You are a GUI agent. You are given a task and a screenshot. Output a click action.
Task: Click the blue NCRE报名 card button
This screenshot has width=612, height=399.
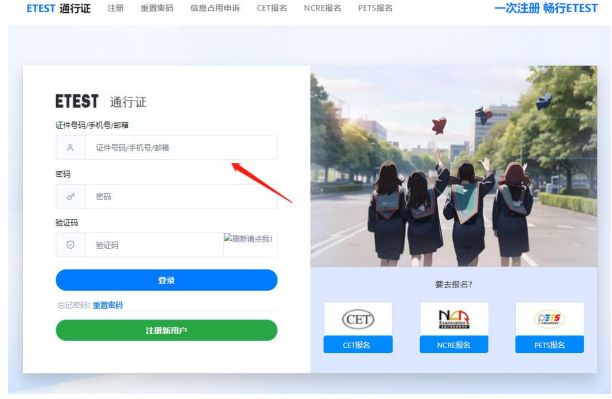pyautogui.click(x=454, y=344)
